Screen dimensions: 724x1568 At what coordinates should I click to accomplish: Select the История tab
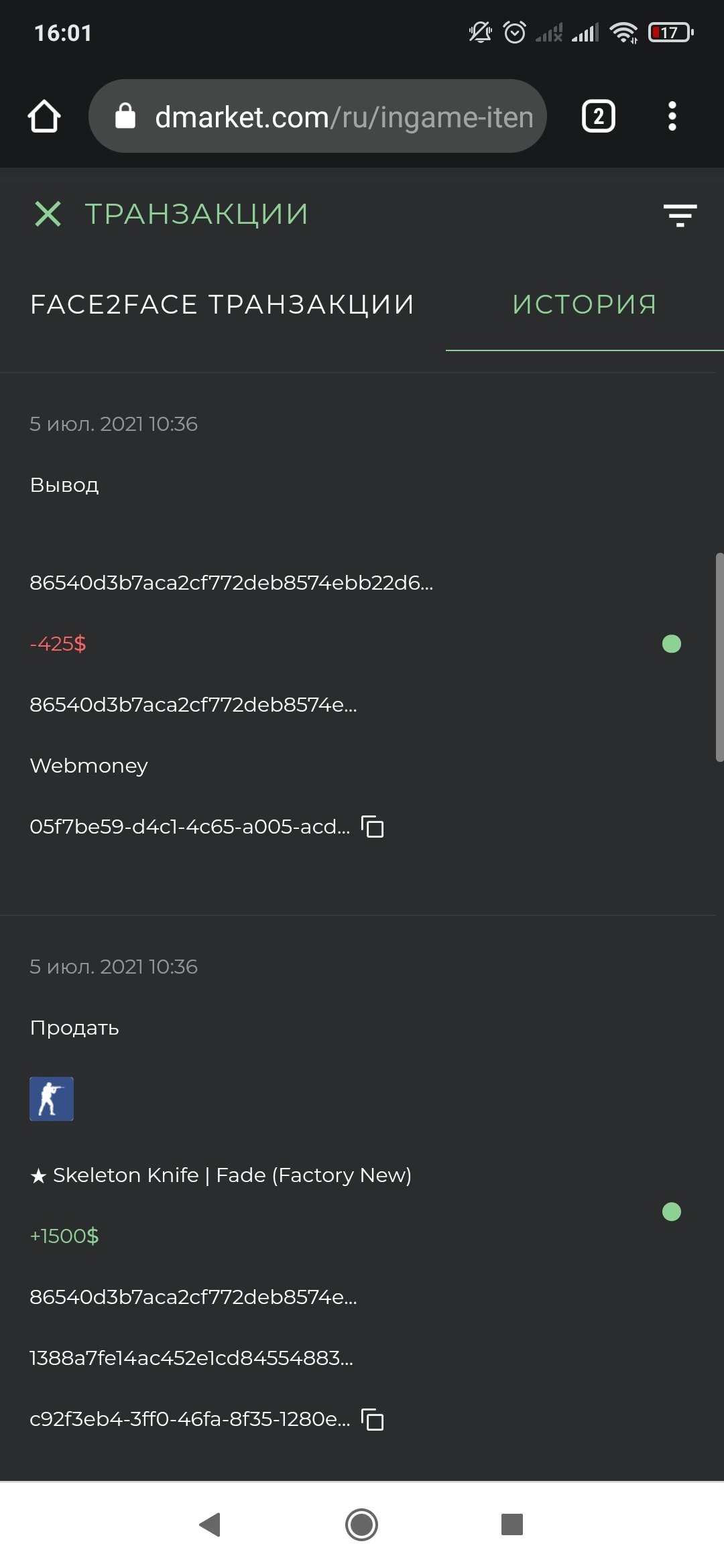pyautogui.click(x=584, y=305)
